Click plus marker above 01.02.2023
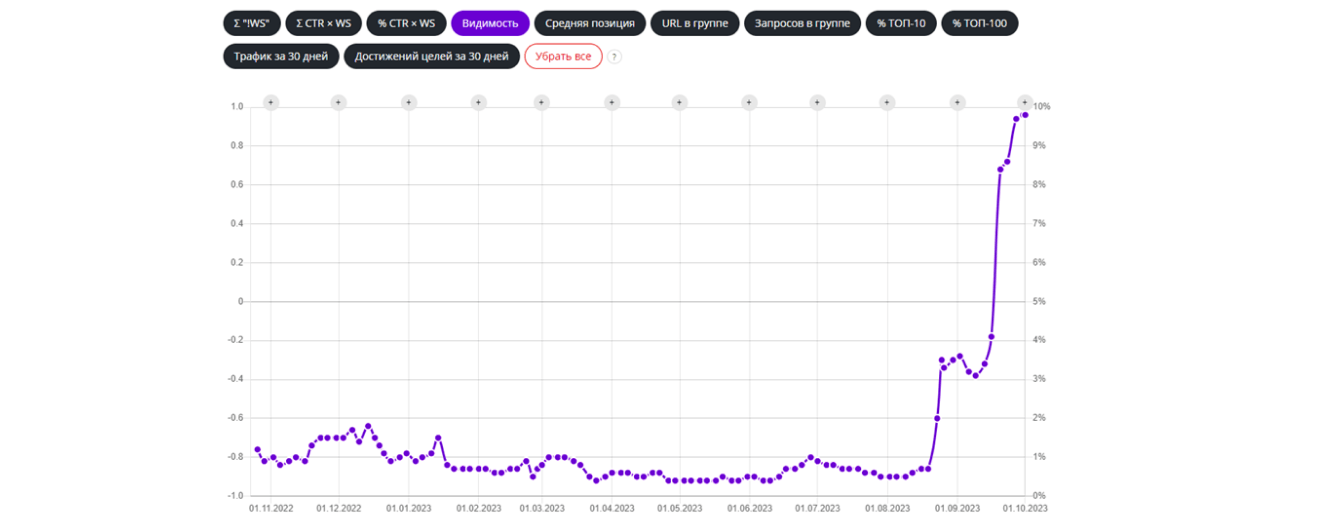The width and height of the screenshot is (1340, 517). coord(478,102)
